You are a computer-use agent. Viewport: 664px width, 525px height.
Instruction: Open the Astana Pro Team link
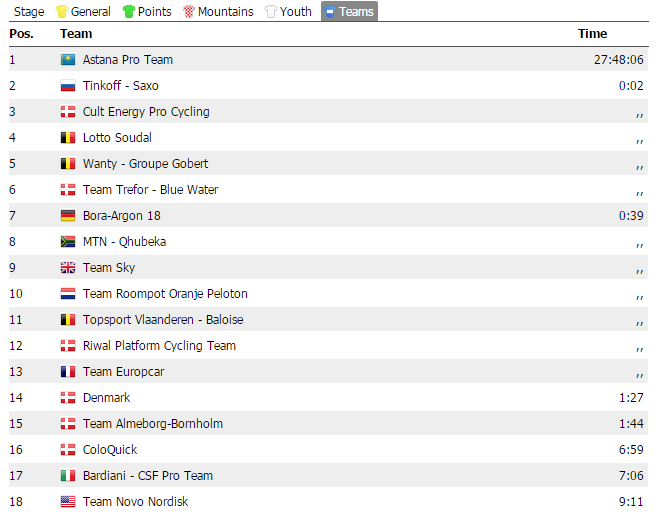tap(128, 60)
